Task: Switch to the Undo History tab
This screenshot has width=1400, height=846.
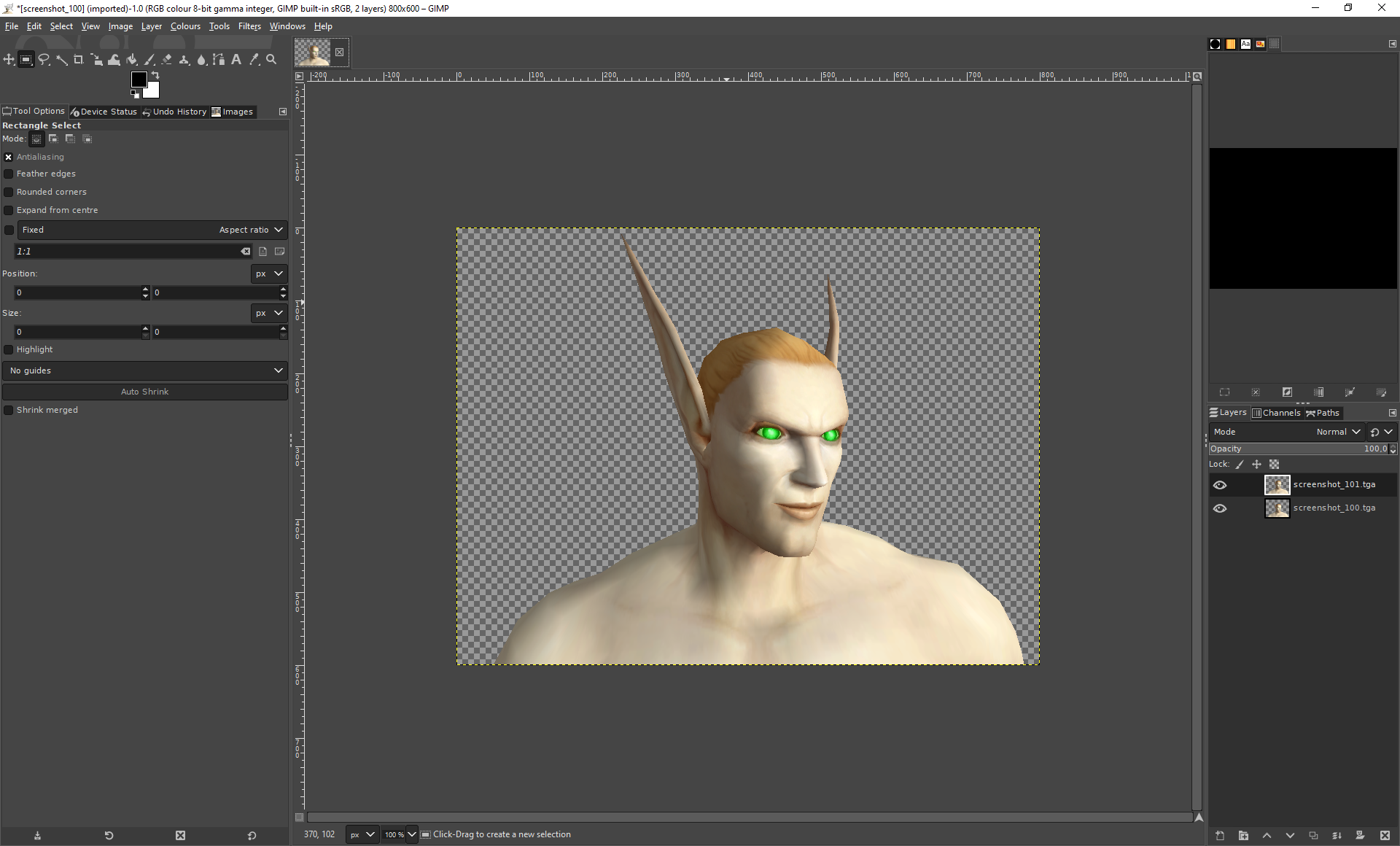Action: [x=174, y=112]
